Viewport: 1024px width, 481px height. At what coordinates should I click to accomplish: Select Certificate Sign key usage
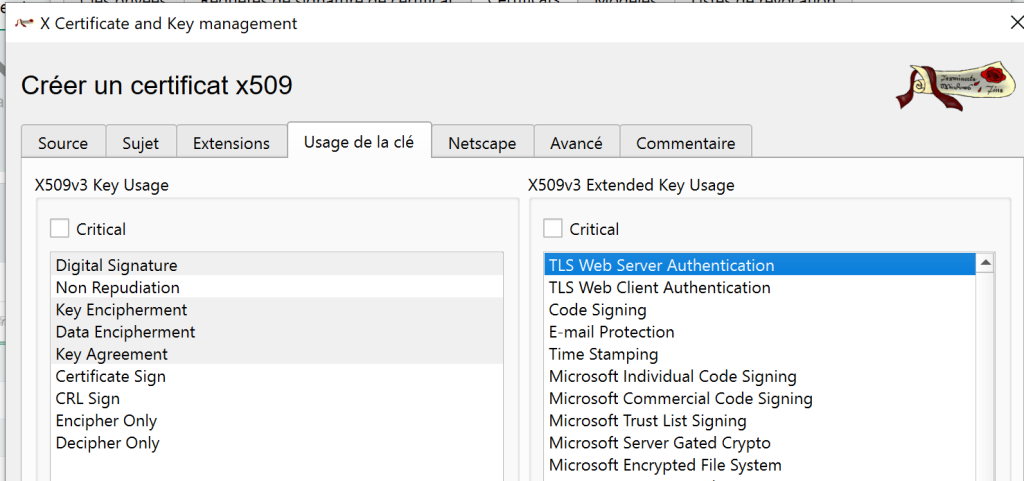pyautogui.click(x=111, y=377)
